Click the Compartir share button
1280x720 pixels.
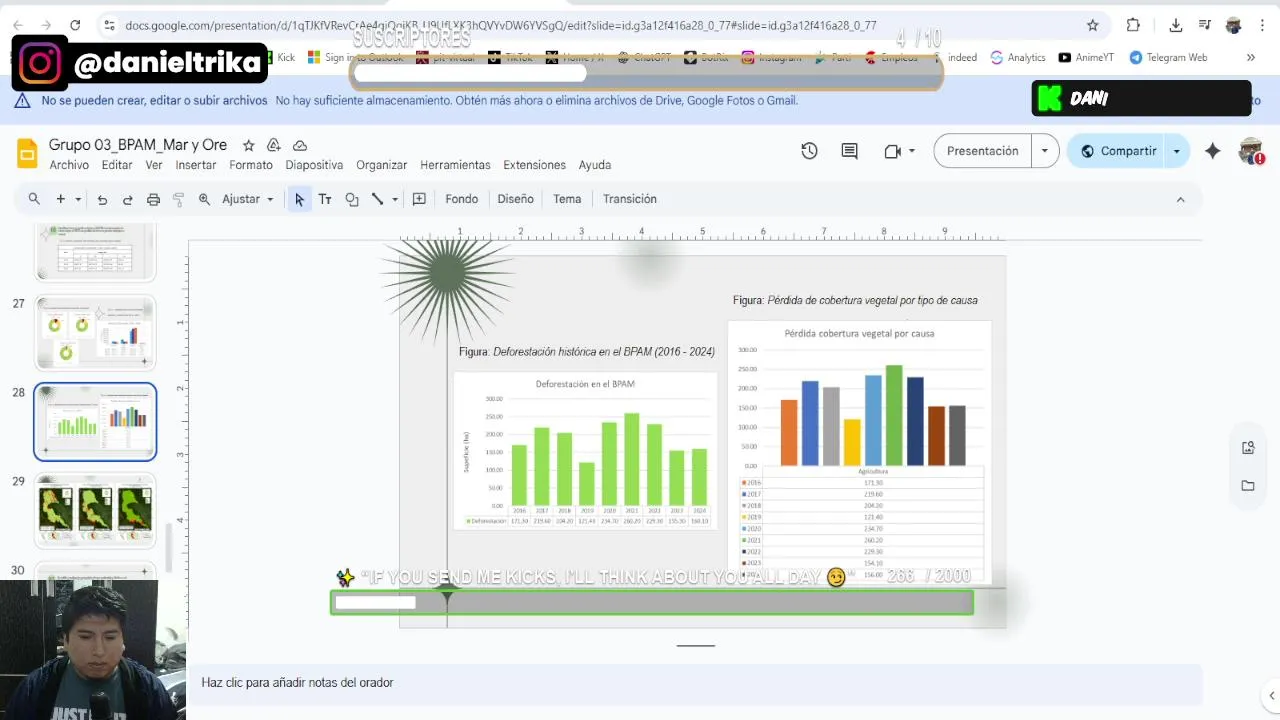(x=1118, y=151)
